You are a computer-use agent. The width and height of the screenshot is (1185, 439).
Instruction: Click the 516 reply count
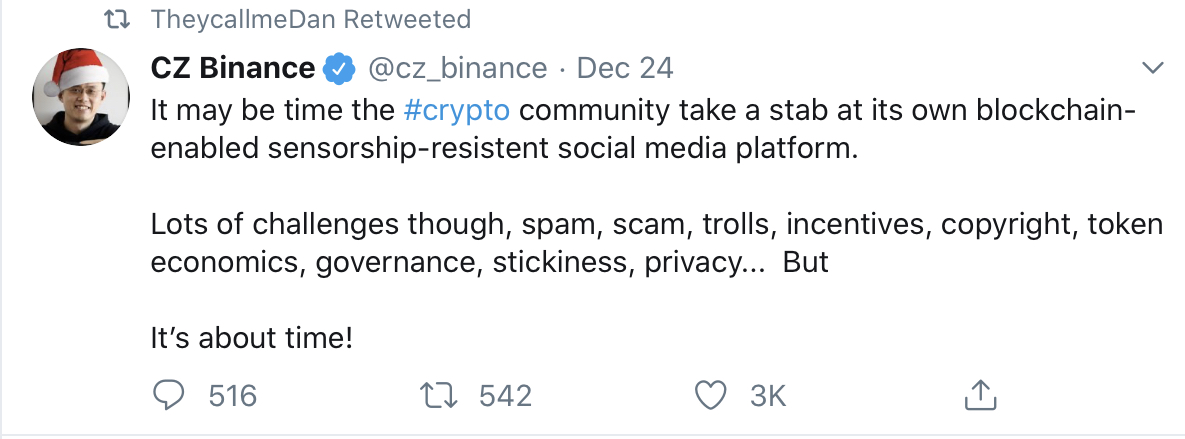232,396
